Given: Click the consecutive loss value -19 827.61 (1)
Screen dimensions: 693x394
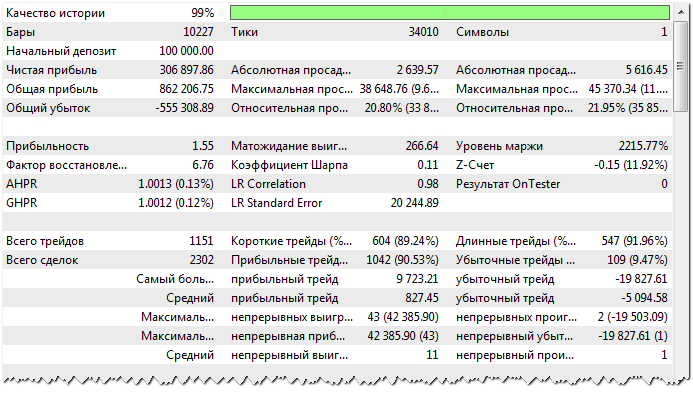Looking at the screenshot, I should pos(633,336).
